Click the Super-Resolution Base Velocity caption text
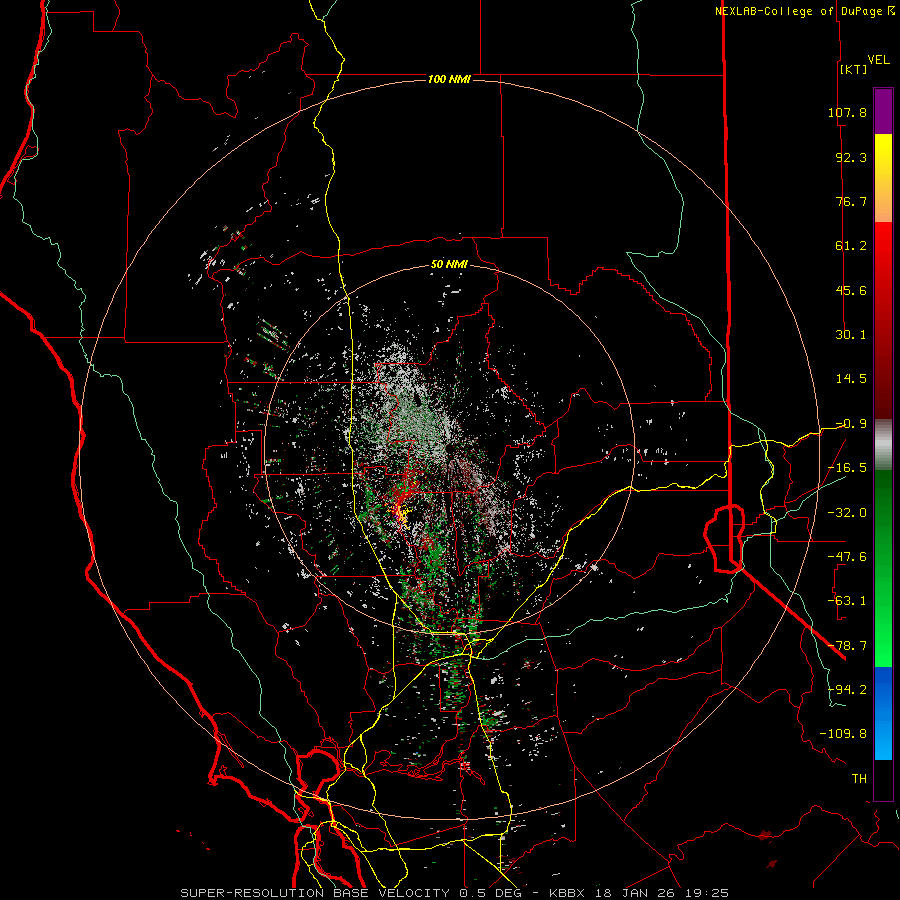 point(455,893)
